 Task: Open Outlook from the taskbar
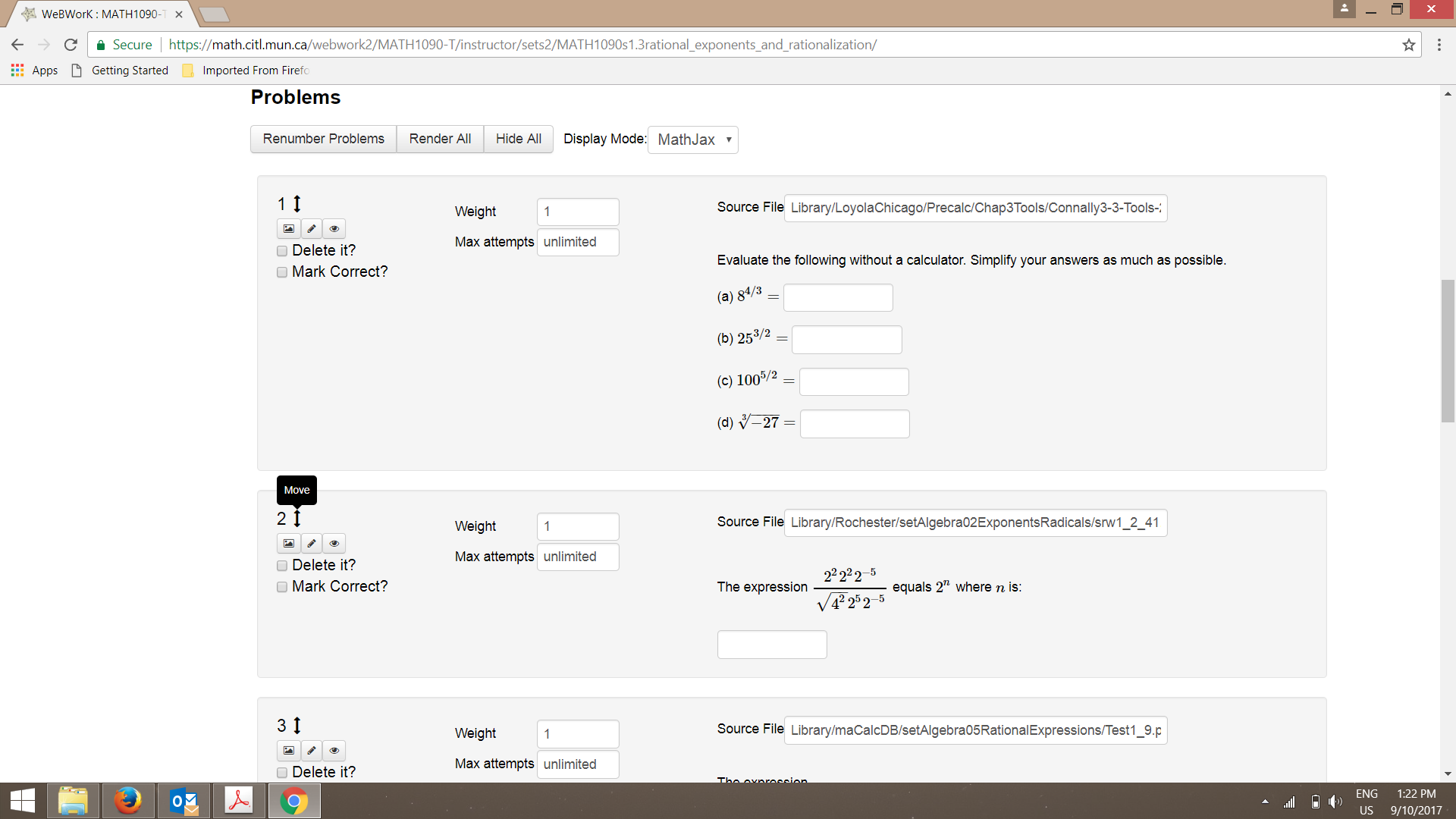point(184,801)
